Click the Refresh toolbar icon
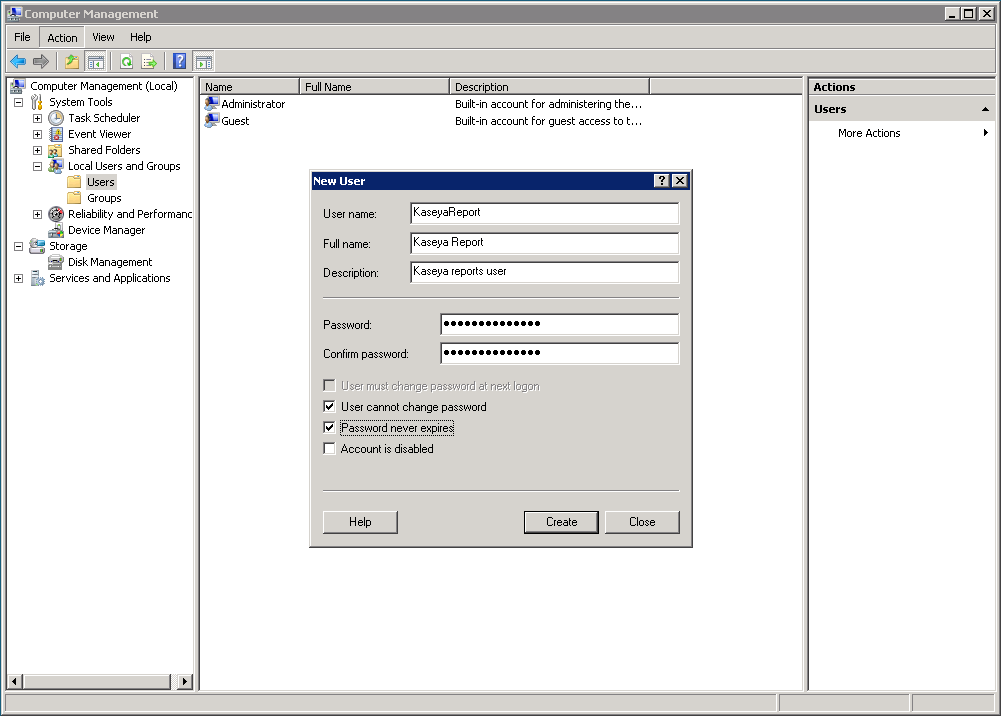 127,61
